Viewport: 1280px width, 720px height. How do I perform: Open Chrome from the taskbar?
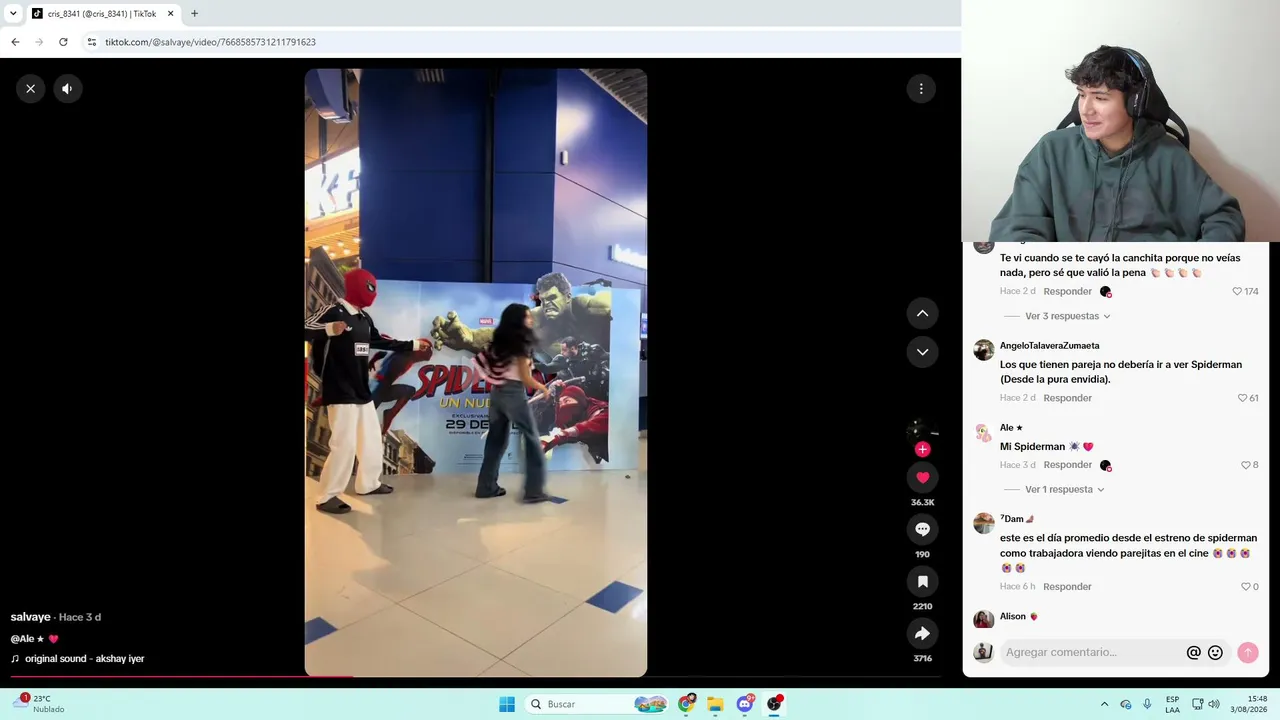[686, 704]
